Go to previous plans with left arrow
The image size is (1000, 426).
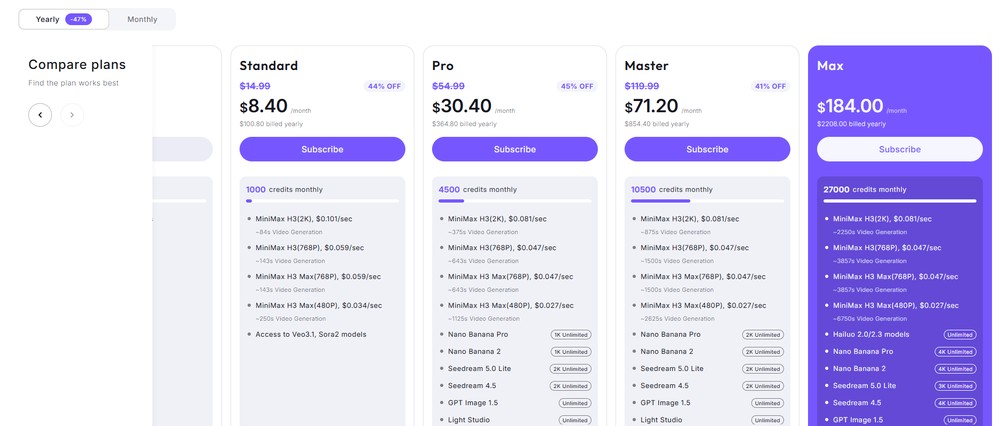tap(40, 115)
